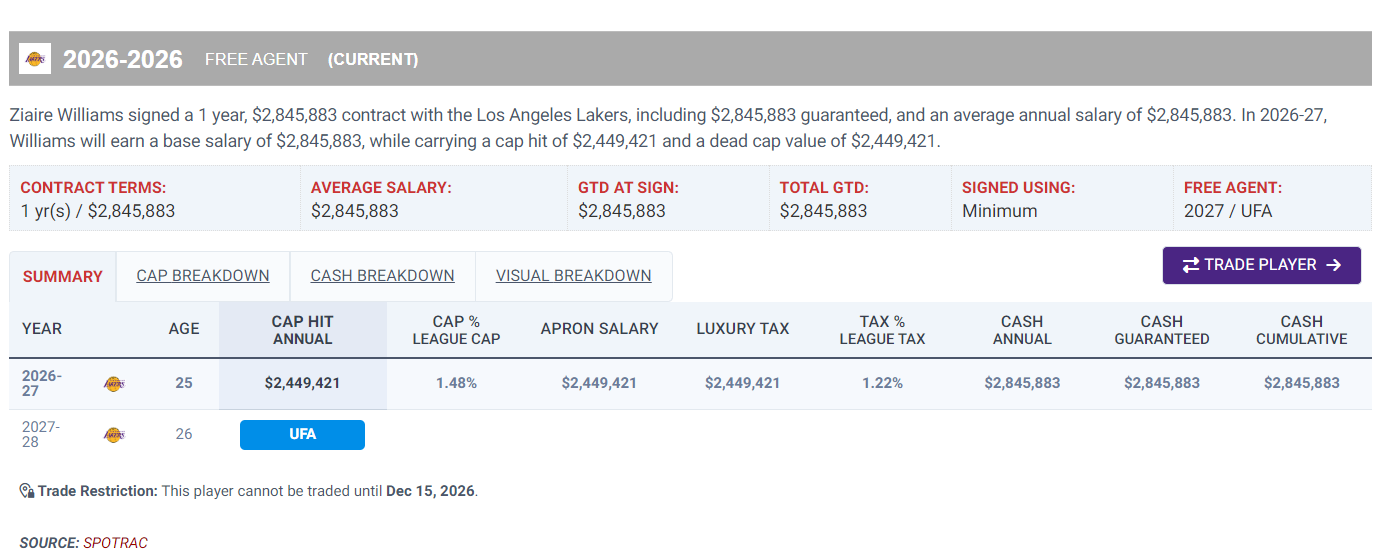Select the $2,449,421 cap hit cell
Viewport: 1381px width, 555px height.
303,383
